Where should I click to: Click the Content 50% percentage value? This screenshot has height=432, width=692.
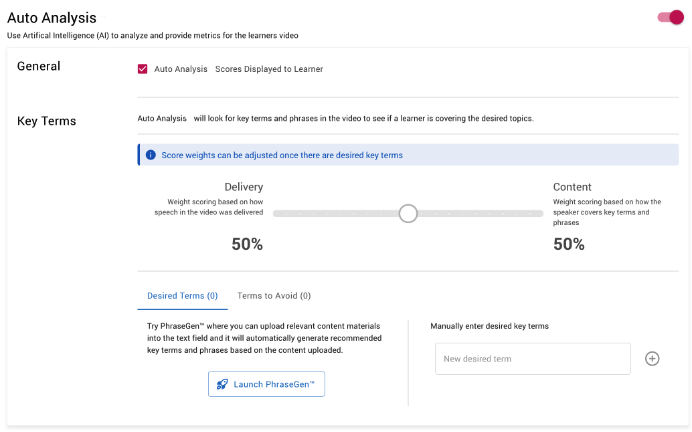pos(569,244)
